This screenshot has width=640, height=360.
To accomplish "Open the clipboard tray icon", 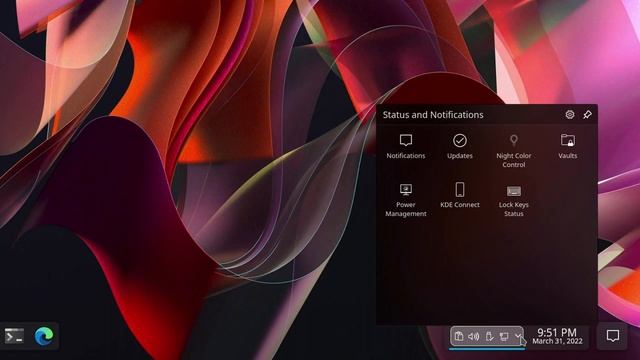I will [x=459, y=336].
